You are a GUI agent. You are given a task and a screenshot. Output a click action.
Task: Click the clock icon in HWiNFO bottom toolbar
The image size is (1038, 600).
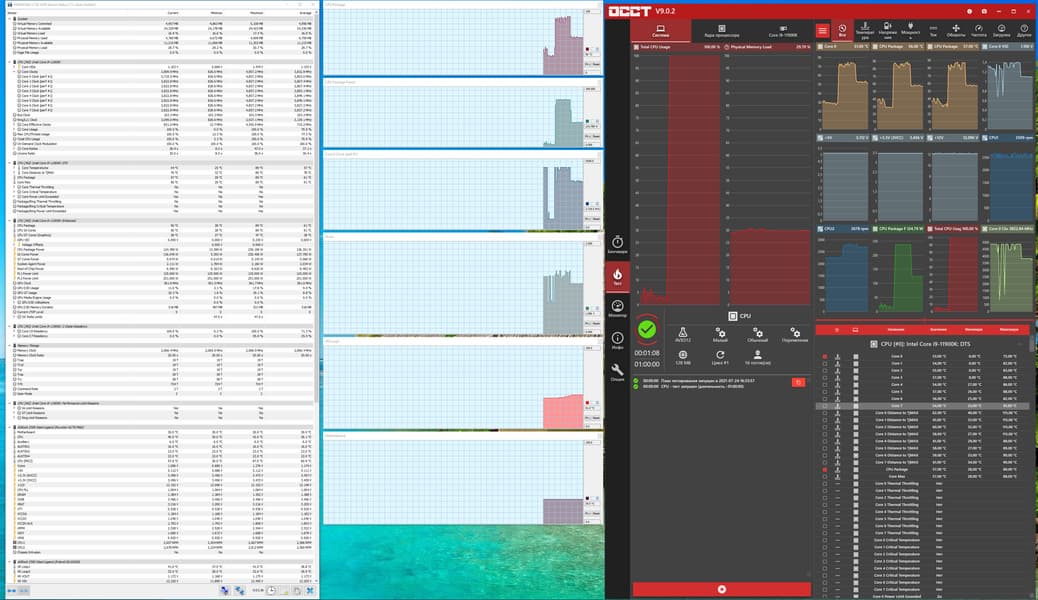[x=271, y=590]
